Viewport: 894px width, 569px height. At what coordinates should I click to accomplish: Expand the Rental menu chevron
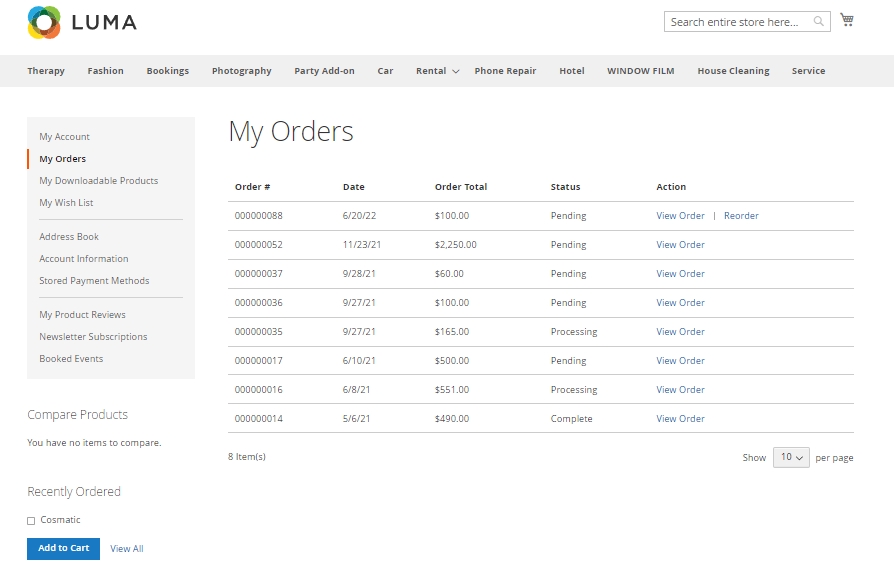pyautogui.click(x=456, y=71)
